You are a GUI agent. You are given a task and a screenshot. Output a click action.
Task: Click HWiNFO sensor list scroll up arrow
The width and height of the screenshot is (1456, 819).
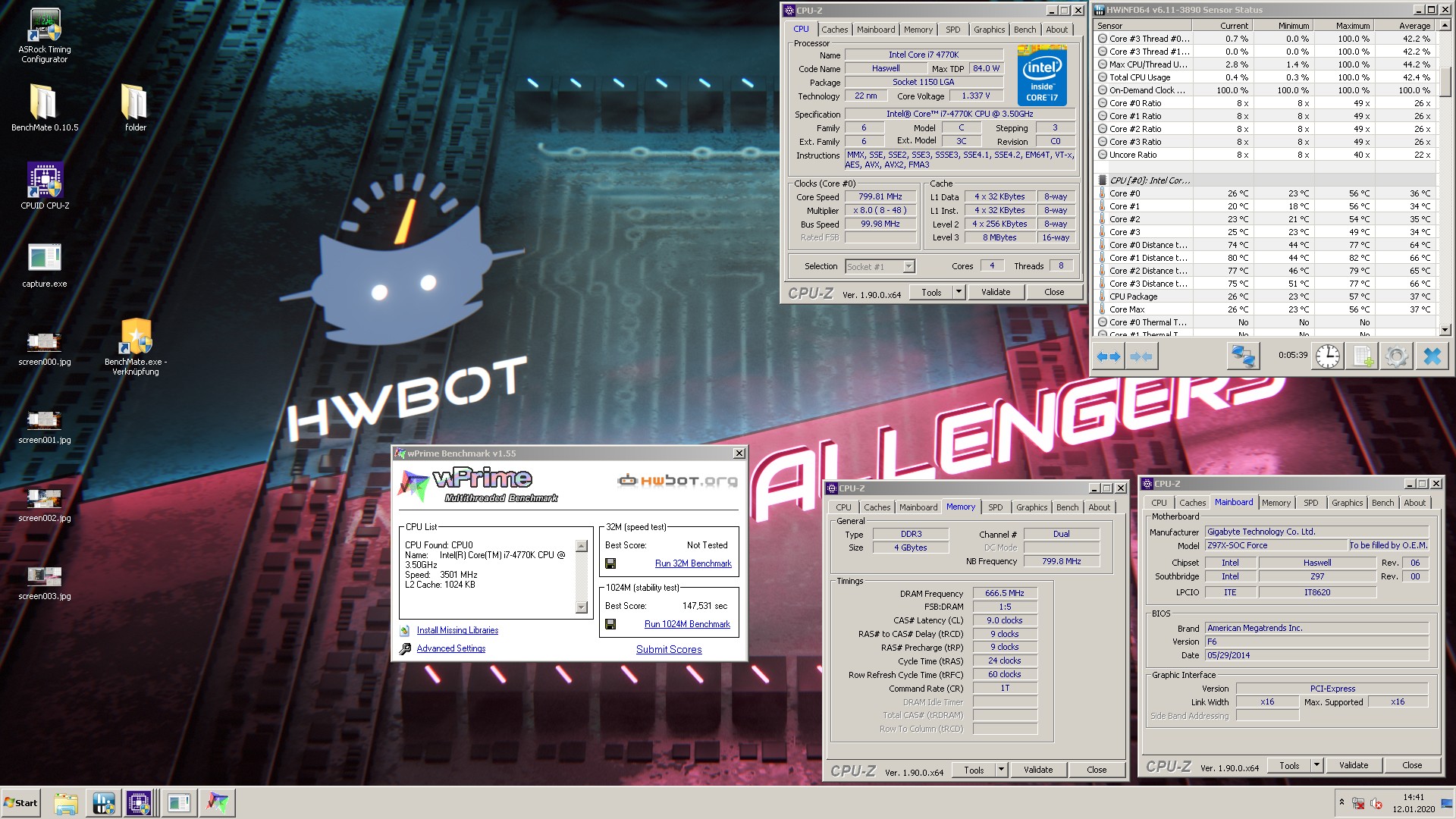click(x=1445, y=26)
